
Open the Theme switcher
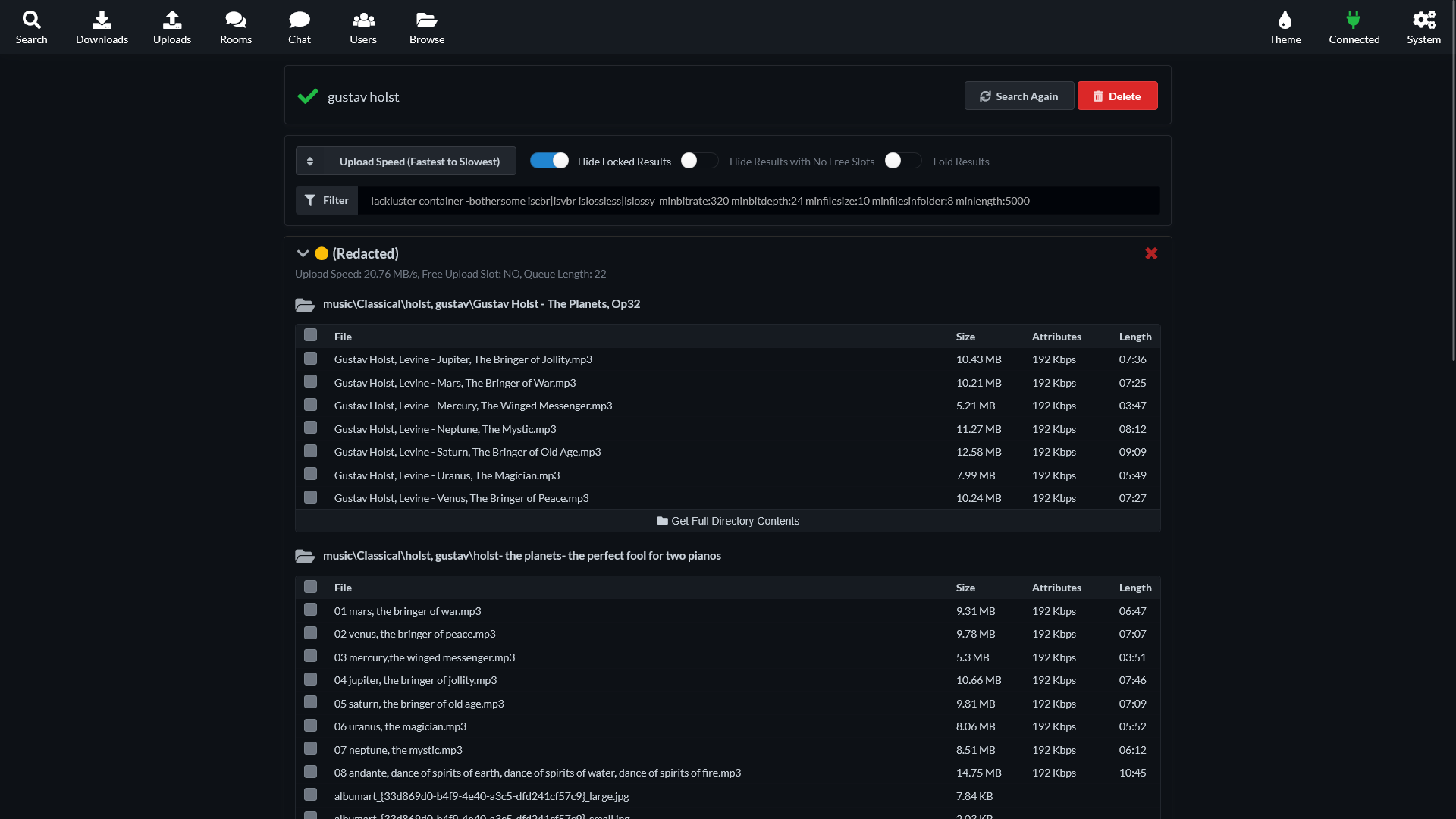pos(1285,27)
